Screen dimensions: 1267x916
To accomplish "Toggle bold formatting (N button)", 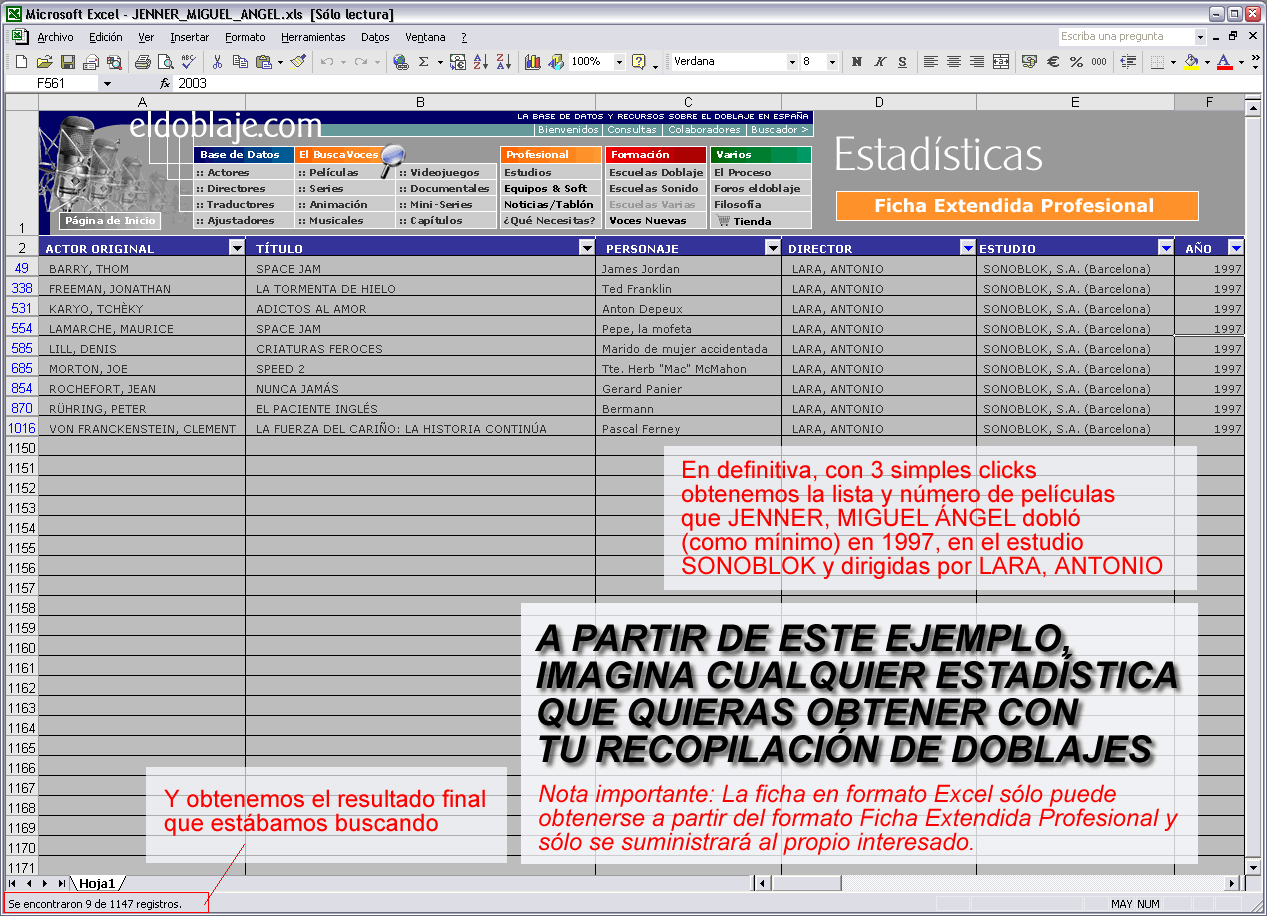I will tap(856, 62).
